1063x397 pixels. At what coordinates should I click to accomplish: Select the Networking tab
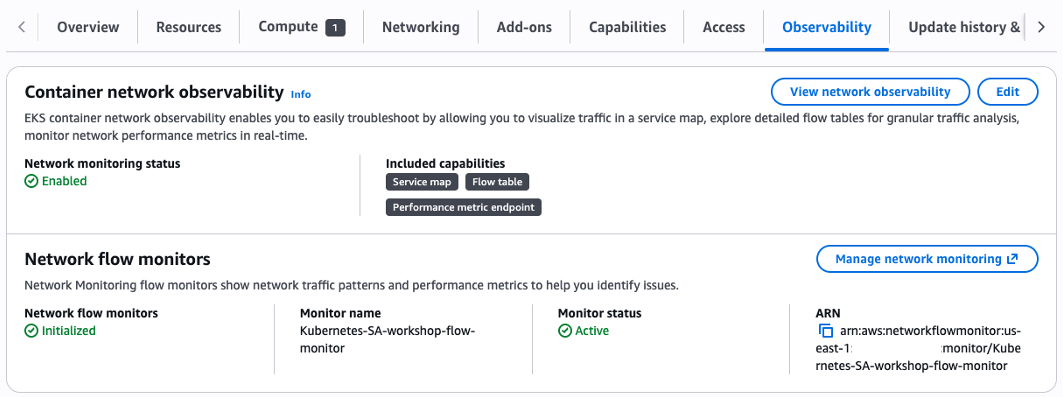[x=421, y=27]
